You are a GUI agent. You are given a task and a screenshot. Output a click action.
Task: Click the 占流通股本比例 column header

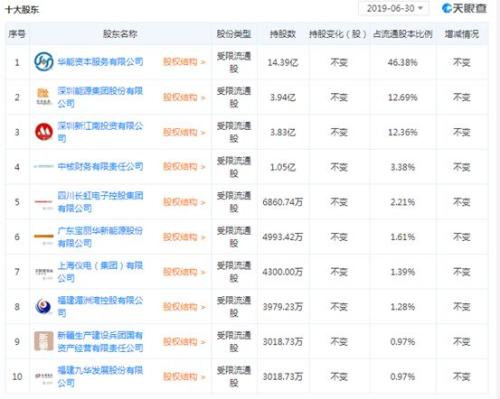point(402,34)
